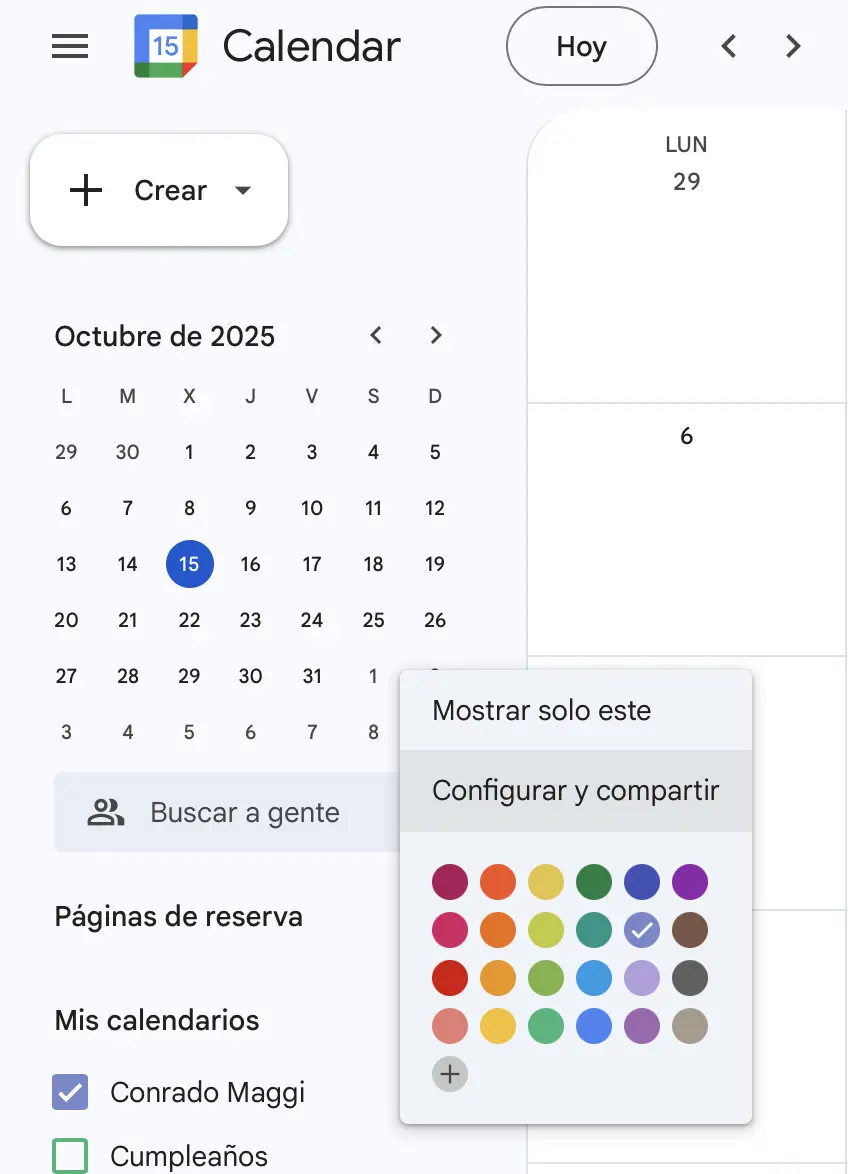Open the custom color picker with plus icon
Screen dimensions: 848x1174
click(x=450, y=1074)
